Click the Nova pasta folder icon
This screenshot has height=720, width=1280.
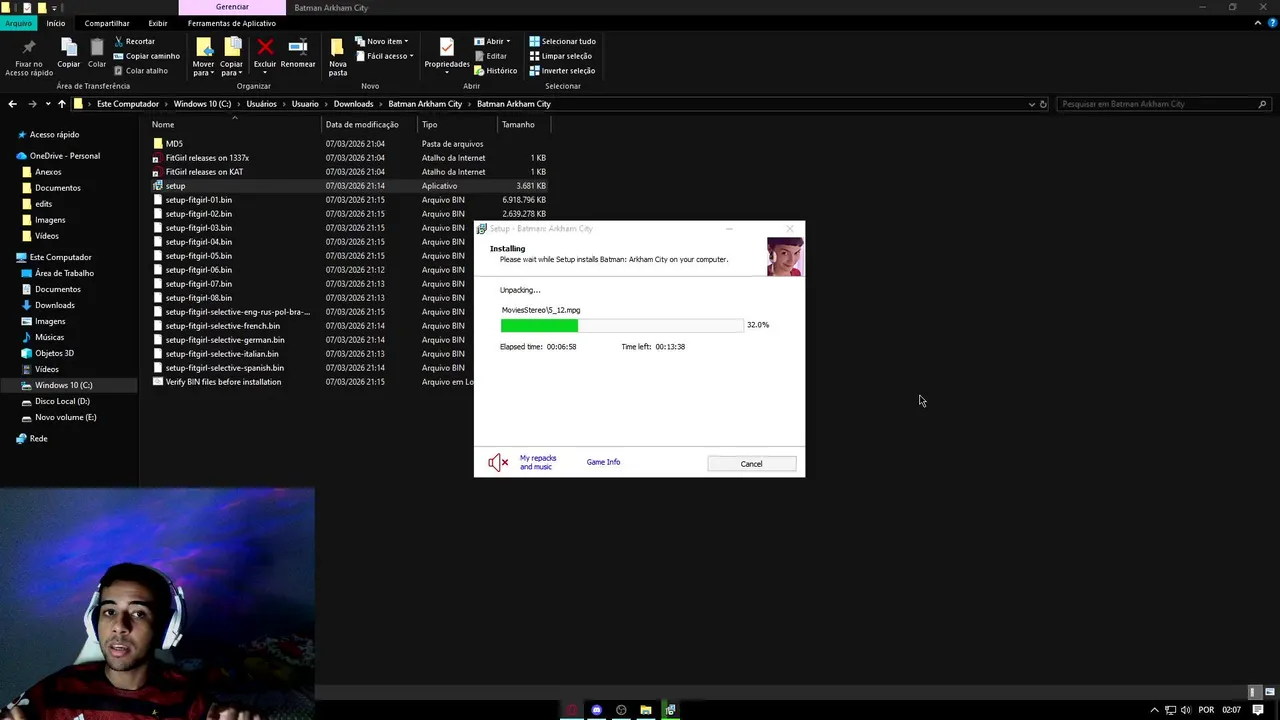(x=338, y=47)
